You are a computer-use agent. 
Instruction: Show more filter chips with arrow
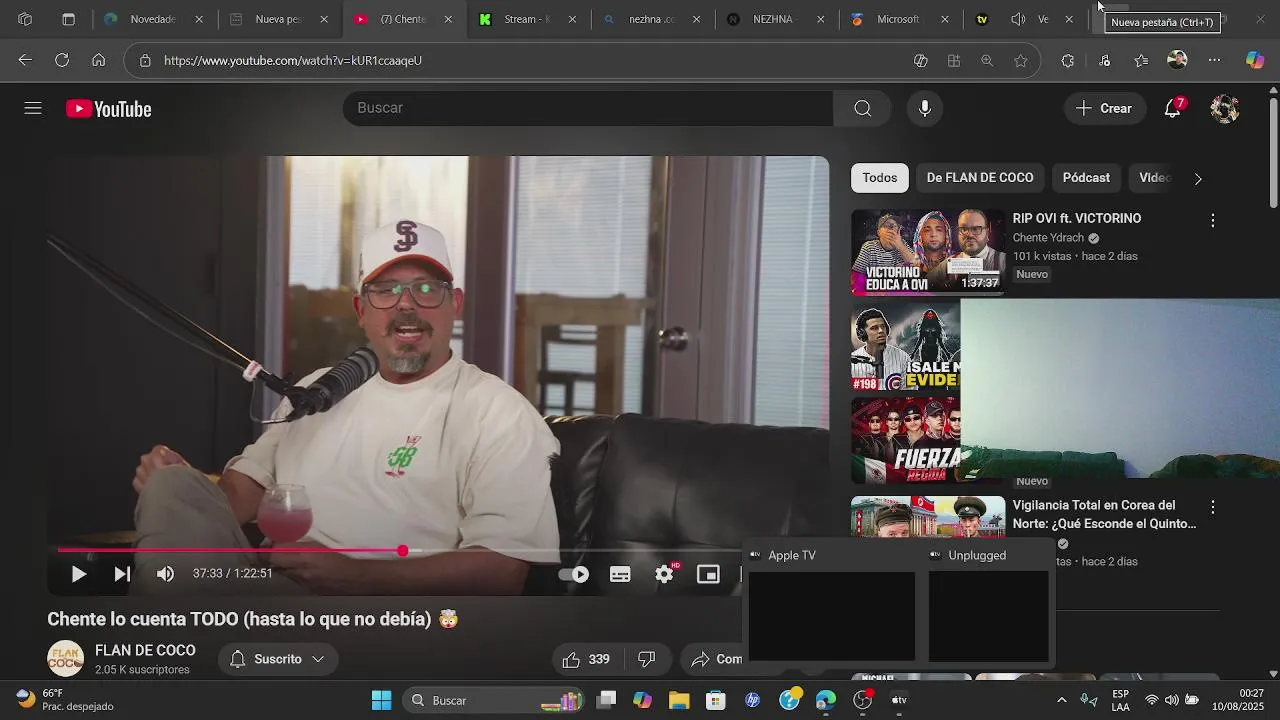(1198, 178)
